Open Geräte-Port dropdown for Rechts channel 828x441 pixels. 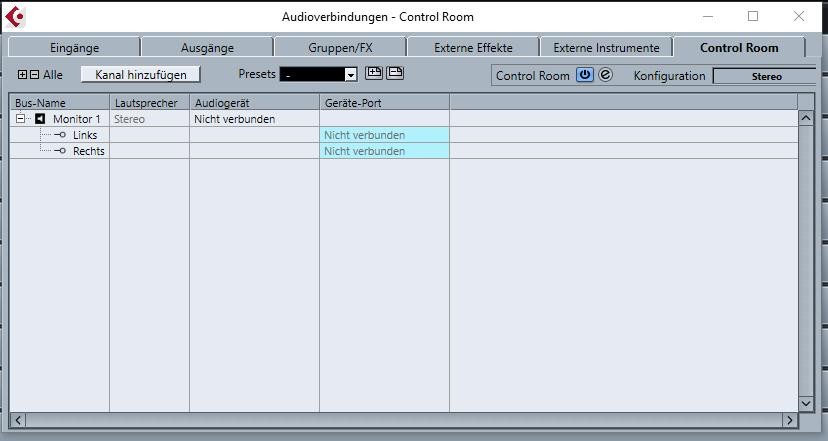click(x=384, y=151)
